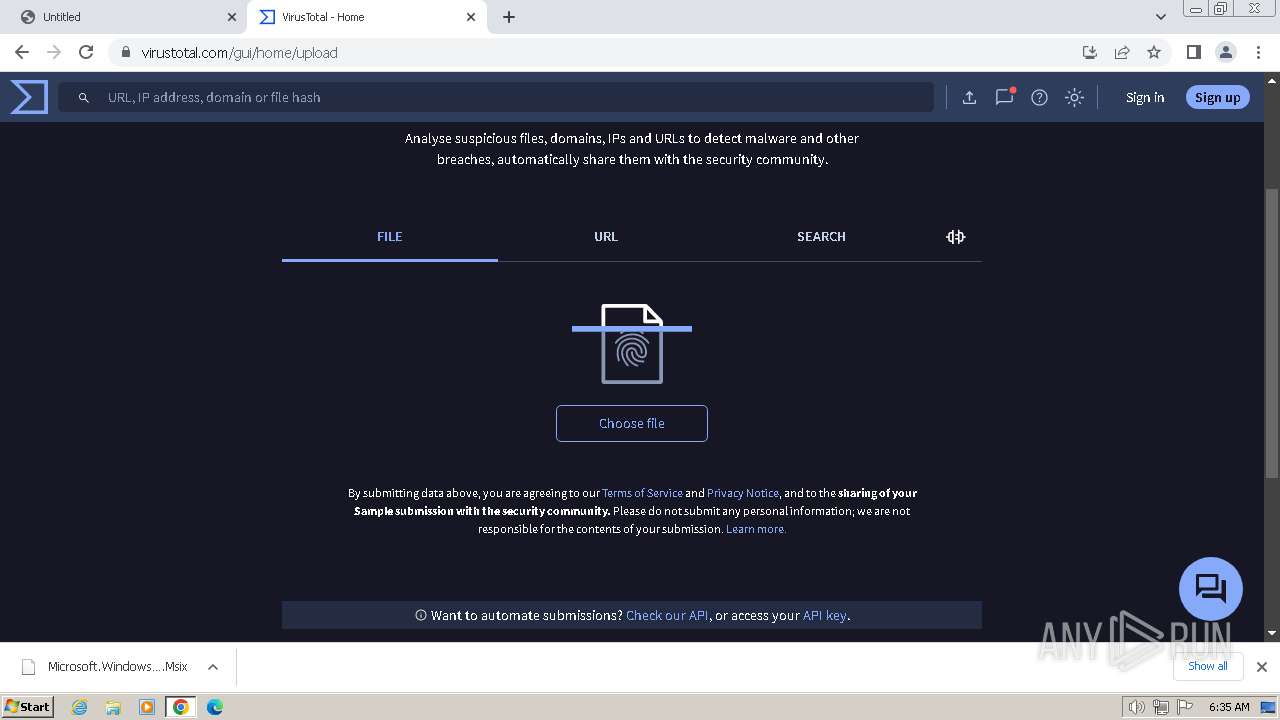Close the downloads bar
The width and height of the screenshot is (1280, 720).
1262,667
